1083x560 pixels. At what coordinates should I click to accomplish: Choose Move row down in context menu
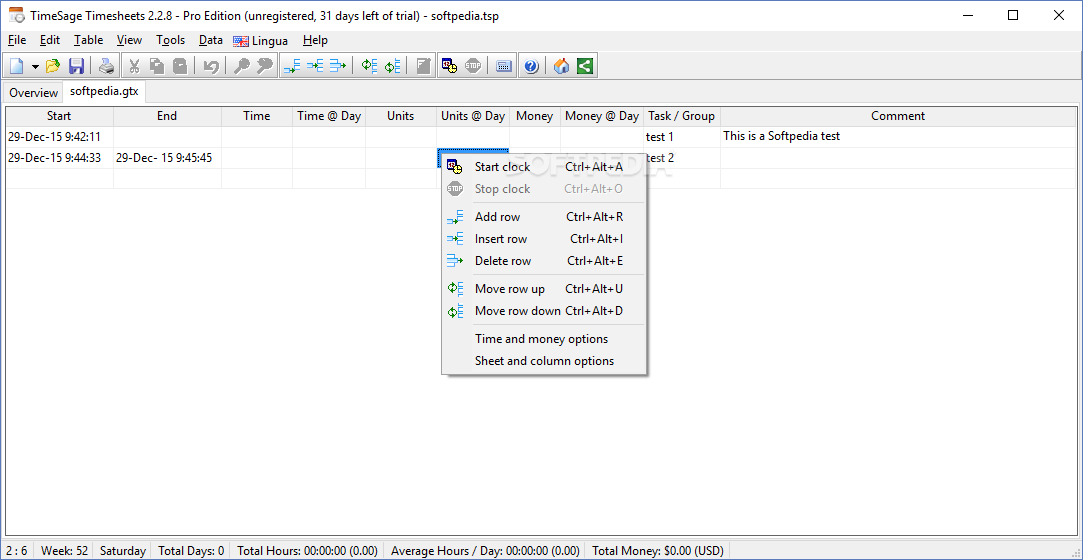544,311
